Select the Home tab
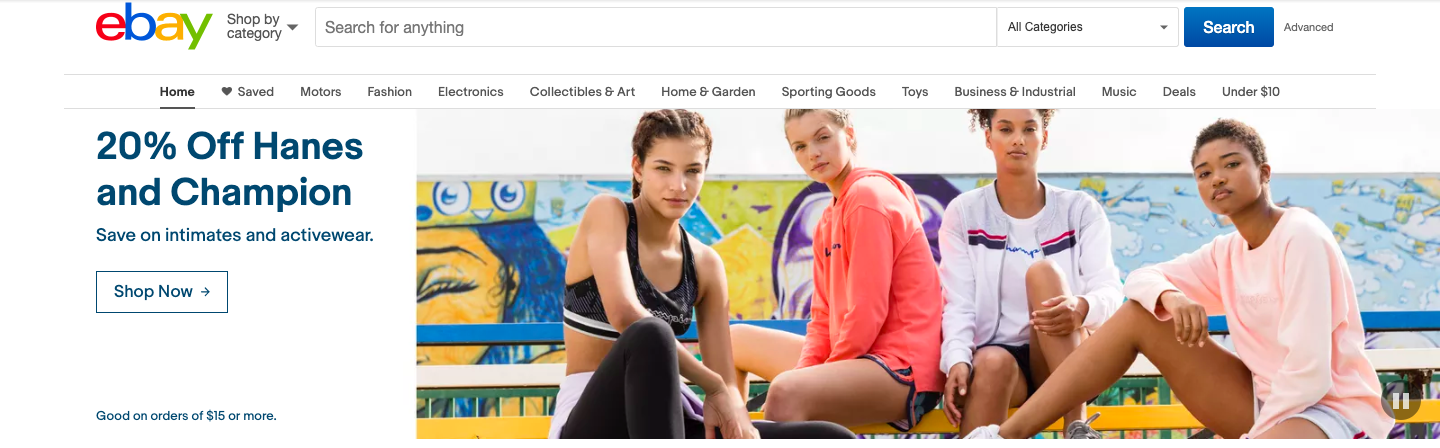This screenshot has height=448, width=1440. click(x=177, y=91)
